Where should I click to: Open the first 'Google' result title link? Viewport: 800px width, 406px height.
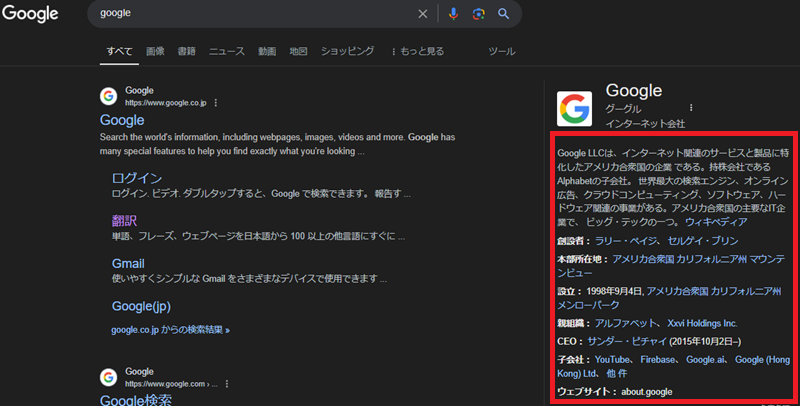click(x=122, y=120)
